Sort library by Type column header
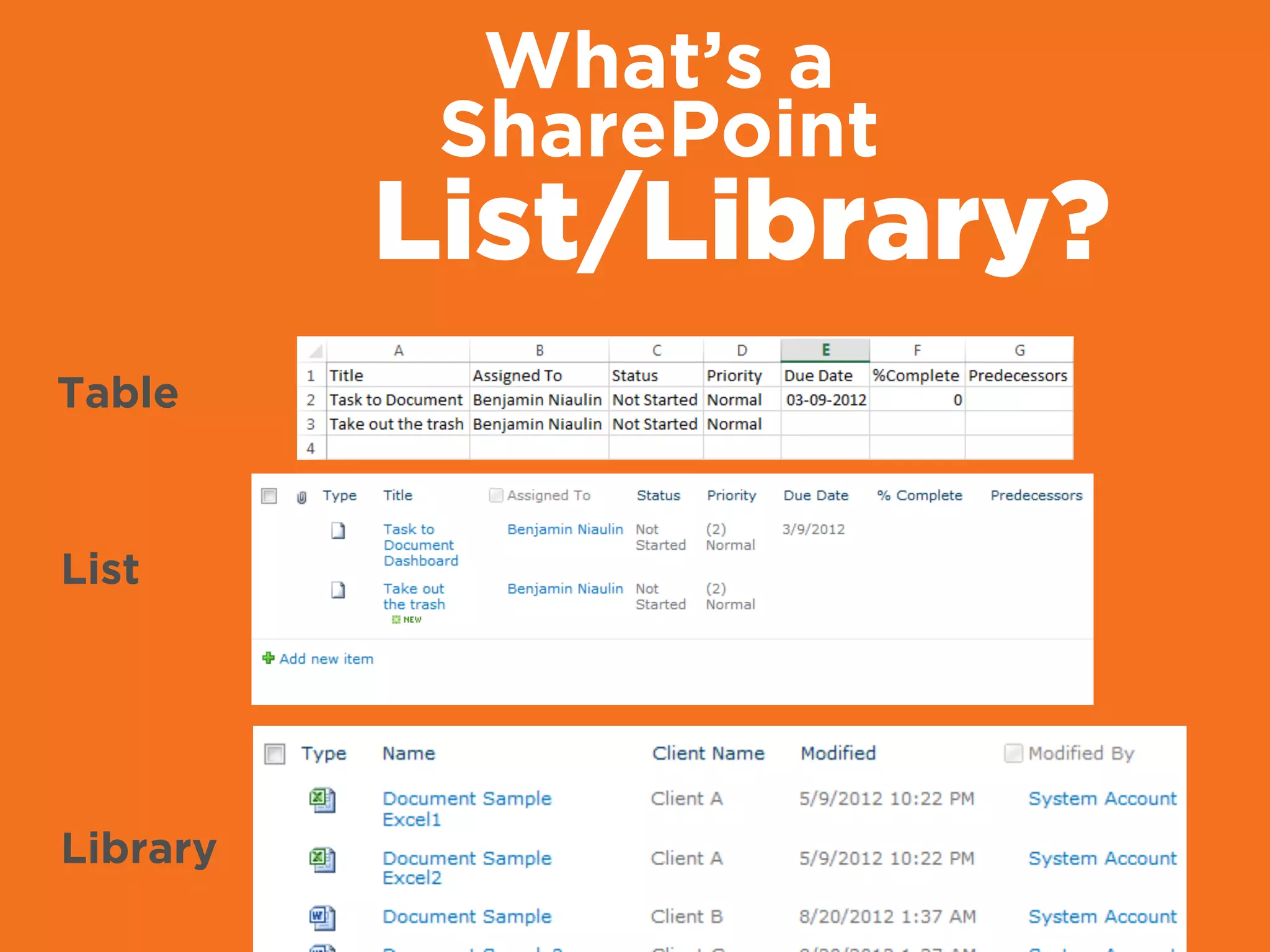The height and width of the screenshot is (952, 1270). 324,754
